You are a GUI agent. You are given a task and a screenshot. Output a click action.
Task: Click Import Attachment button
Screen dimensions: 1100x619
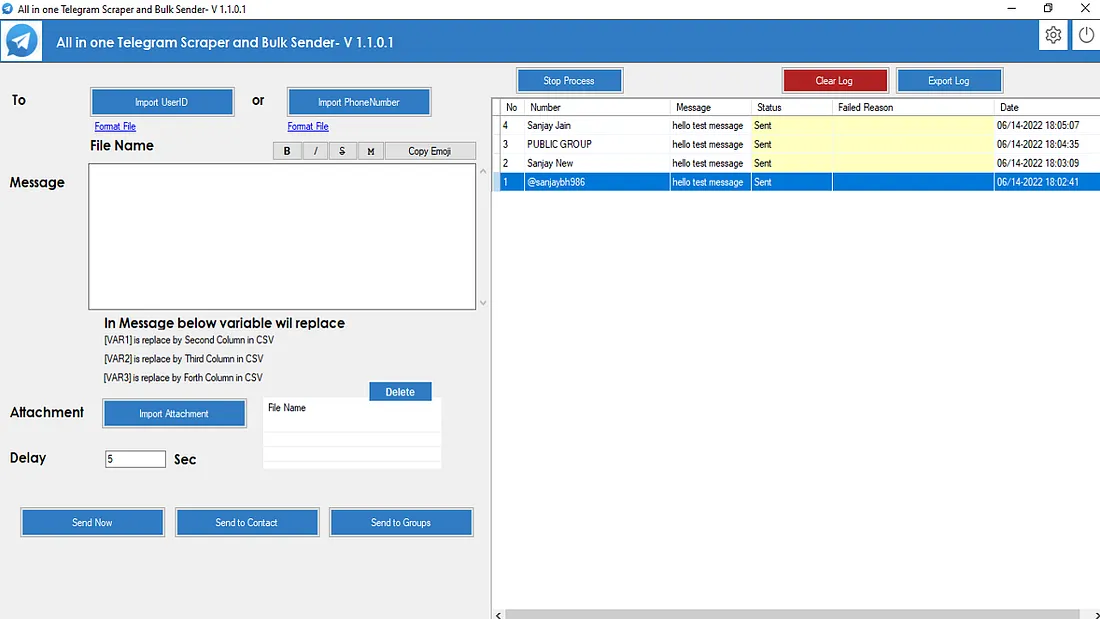coord(174,413)
